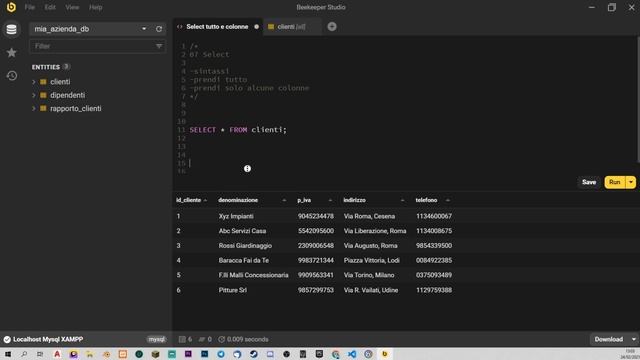Select the Baracca Fai da Te cell

244,260
